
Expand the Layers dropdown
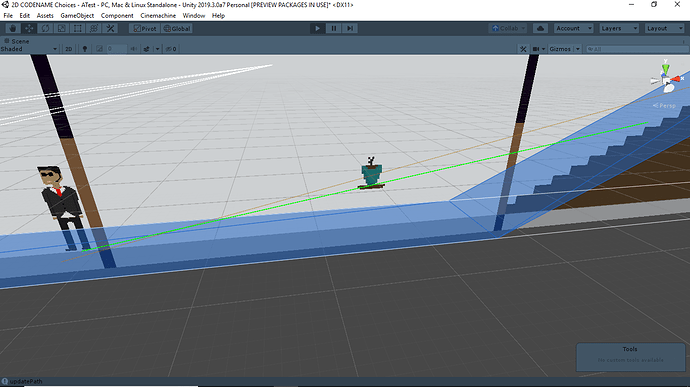coord(619,28)
